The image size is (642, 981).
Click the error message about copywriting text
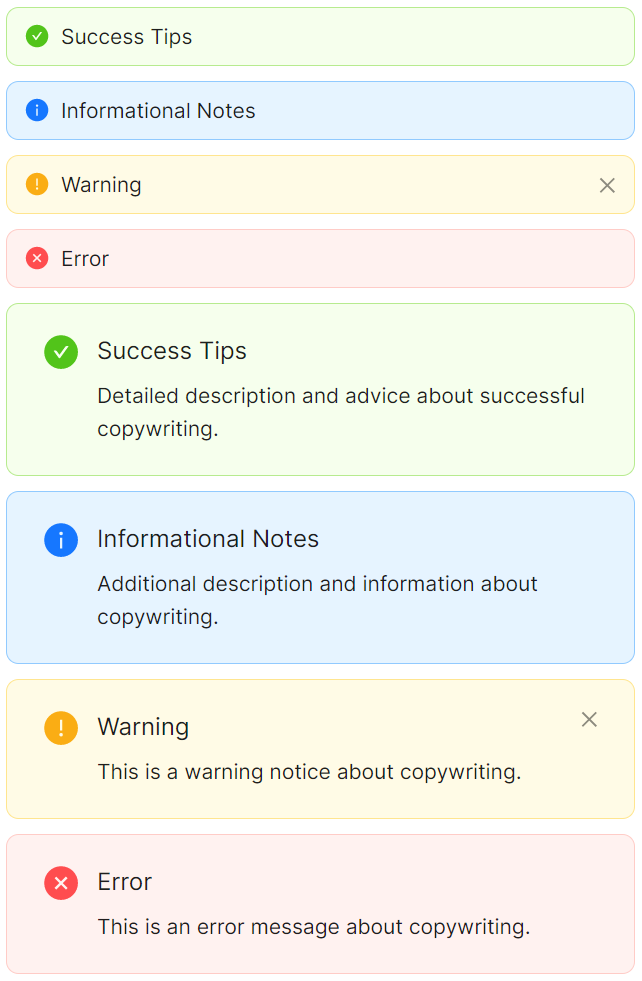(313, 927)
